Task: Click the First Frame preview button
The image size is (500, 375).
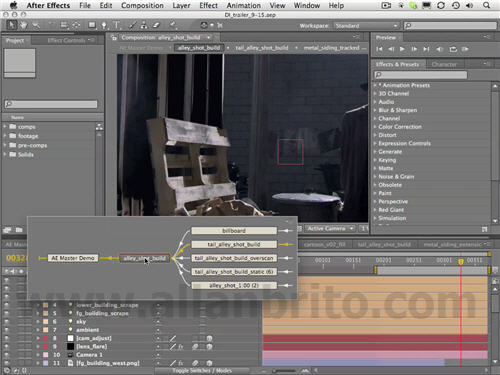Action: click(x=379, y=49)
